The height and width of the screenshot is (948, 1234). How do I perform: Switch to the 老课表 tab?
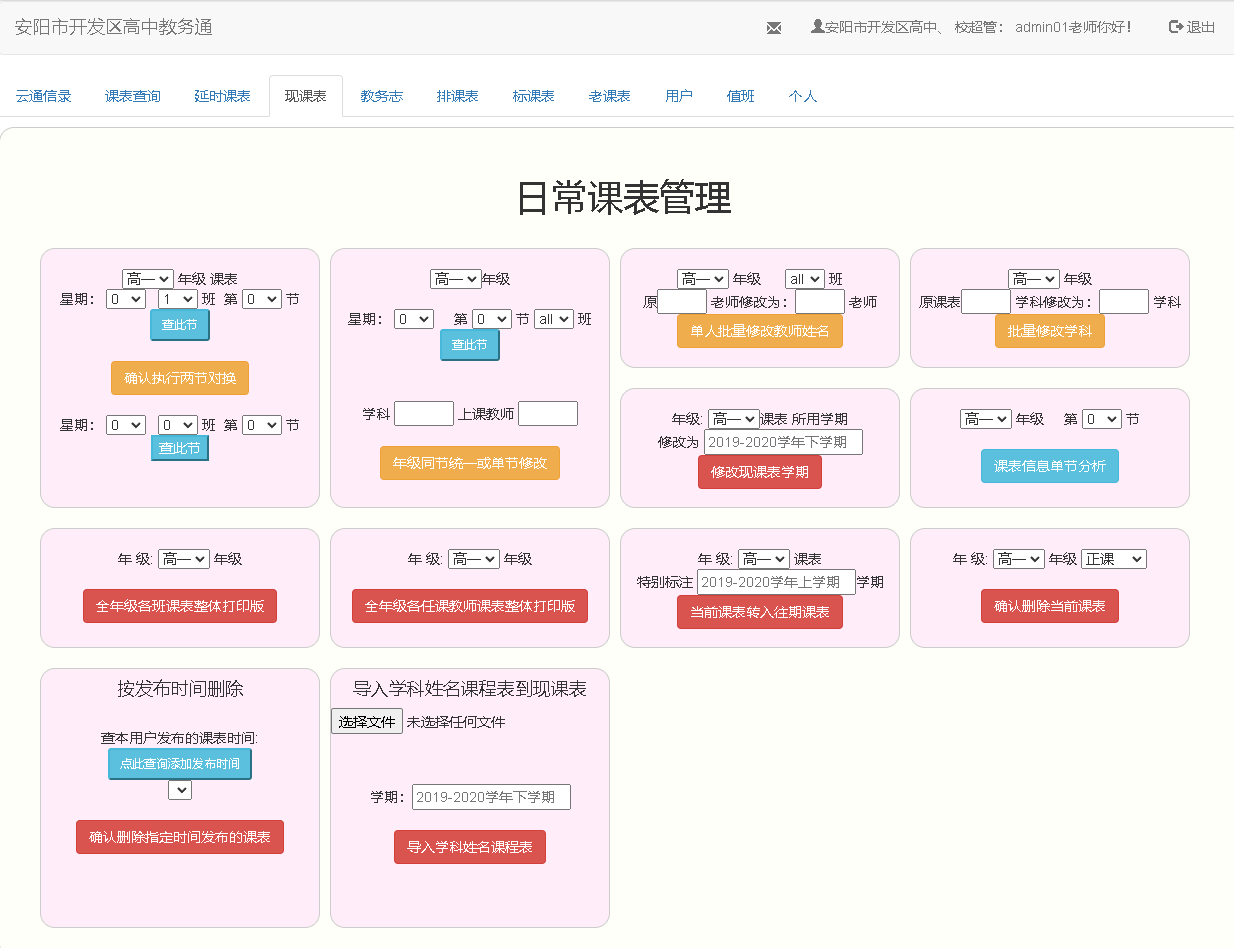coord(610,96)
